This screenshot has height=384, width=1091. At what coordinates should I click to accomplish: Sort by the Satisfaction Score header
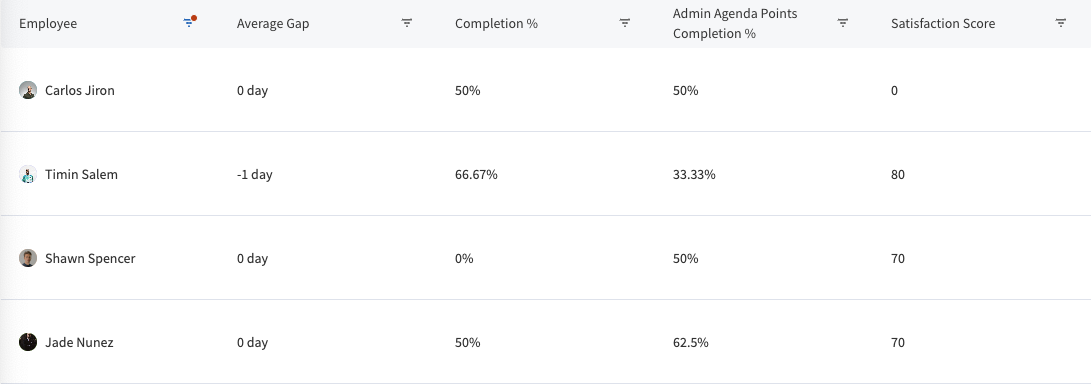coord(943,23)
